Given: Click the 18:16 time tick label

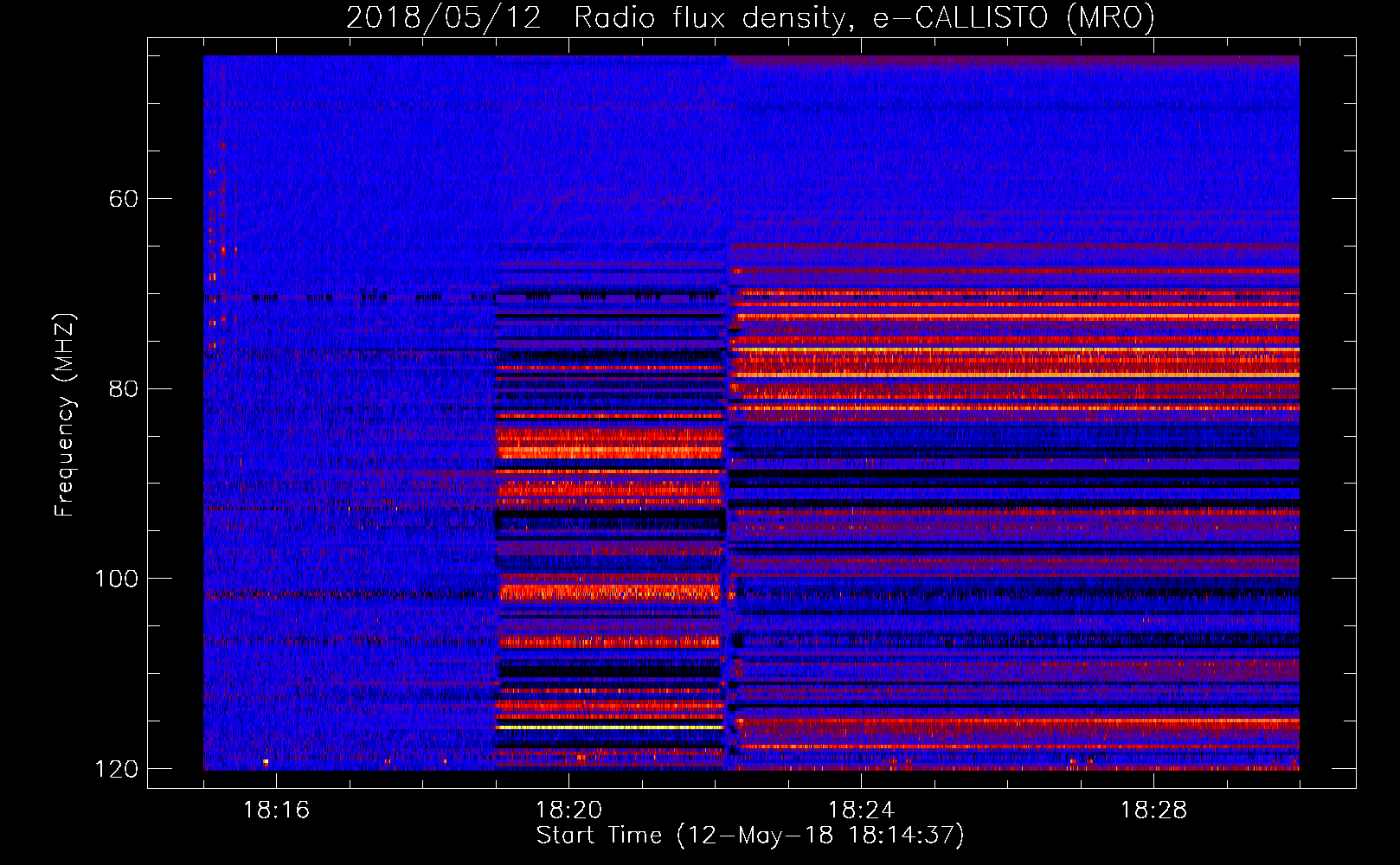Looking at the screenshot, I should [276, 811].
